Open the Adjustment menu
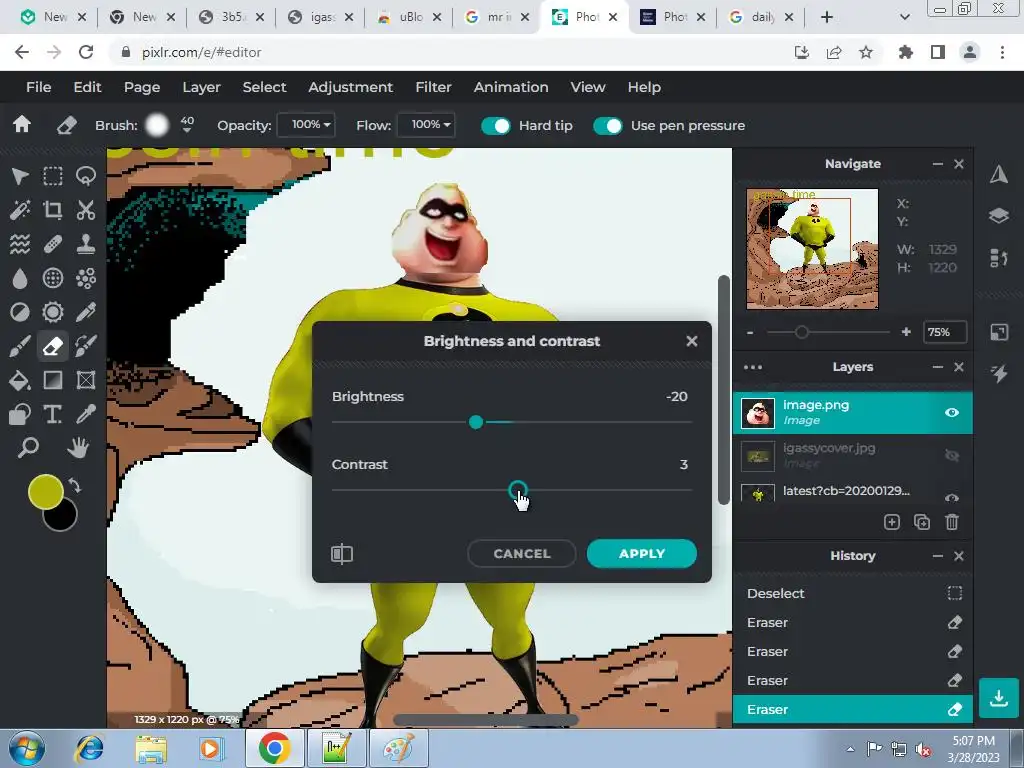 pyautogui.click(x=351, y=87)
